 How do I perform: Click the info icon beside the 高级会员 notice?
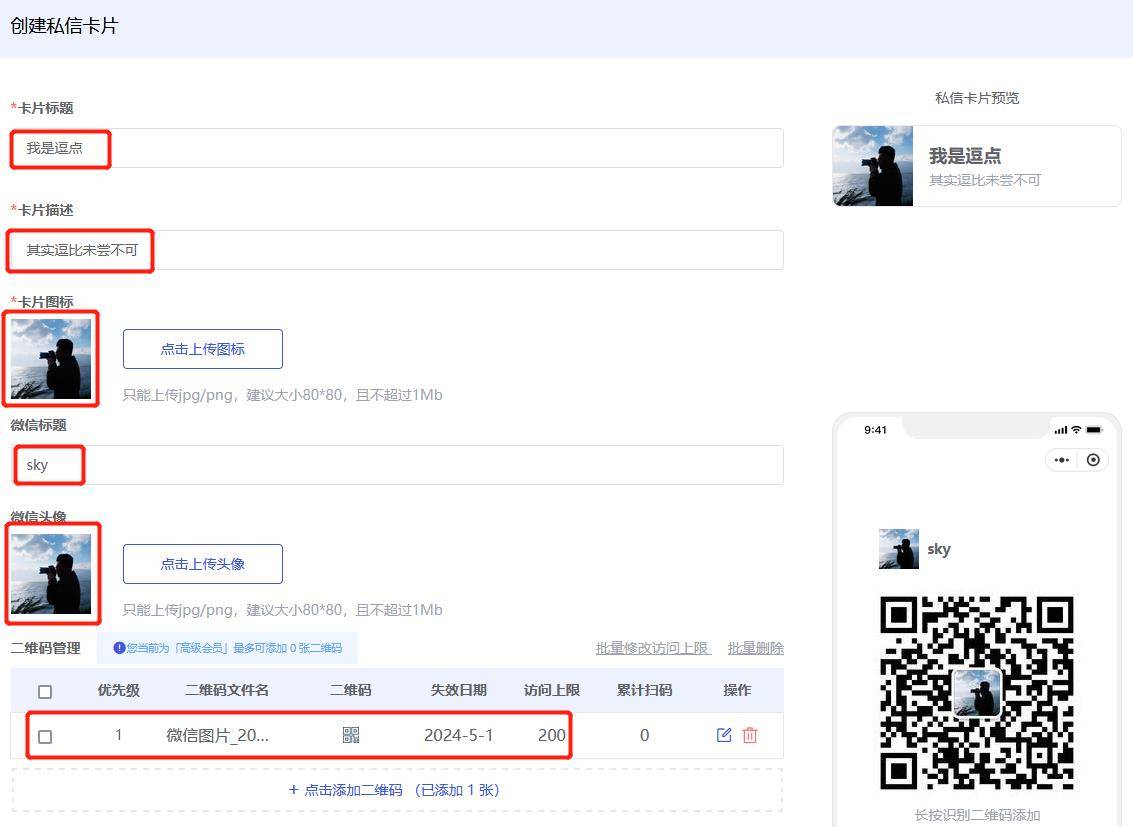coord(119,648)
